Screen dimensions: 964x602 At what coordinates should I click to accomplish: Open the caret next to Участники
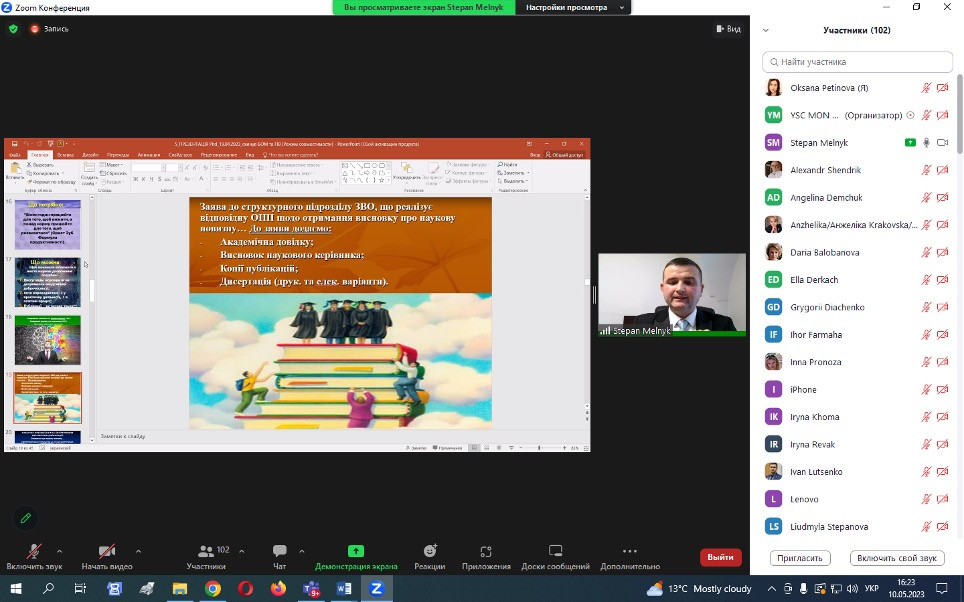coord(242,551)
